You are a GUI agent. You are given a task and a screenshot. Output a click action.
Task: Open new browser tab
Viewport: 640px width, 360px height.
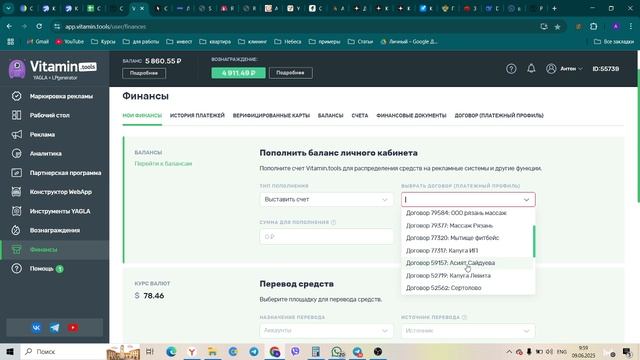click(x=554, y=8)
